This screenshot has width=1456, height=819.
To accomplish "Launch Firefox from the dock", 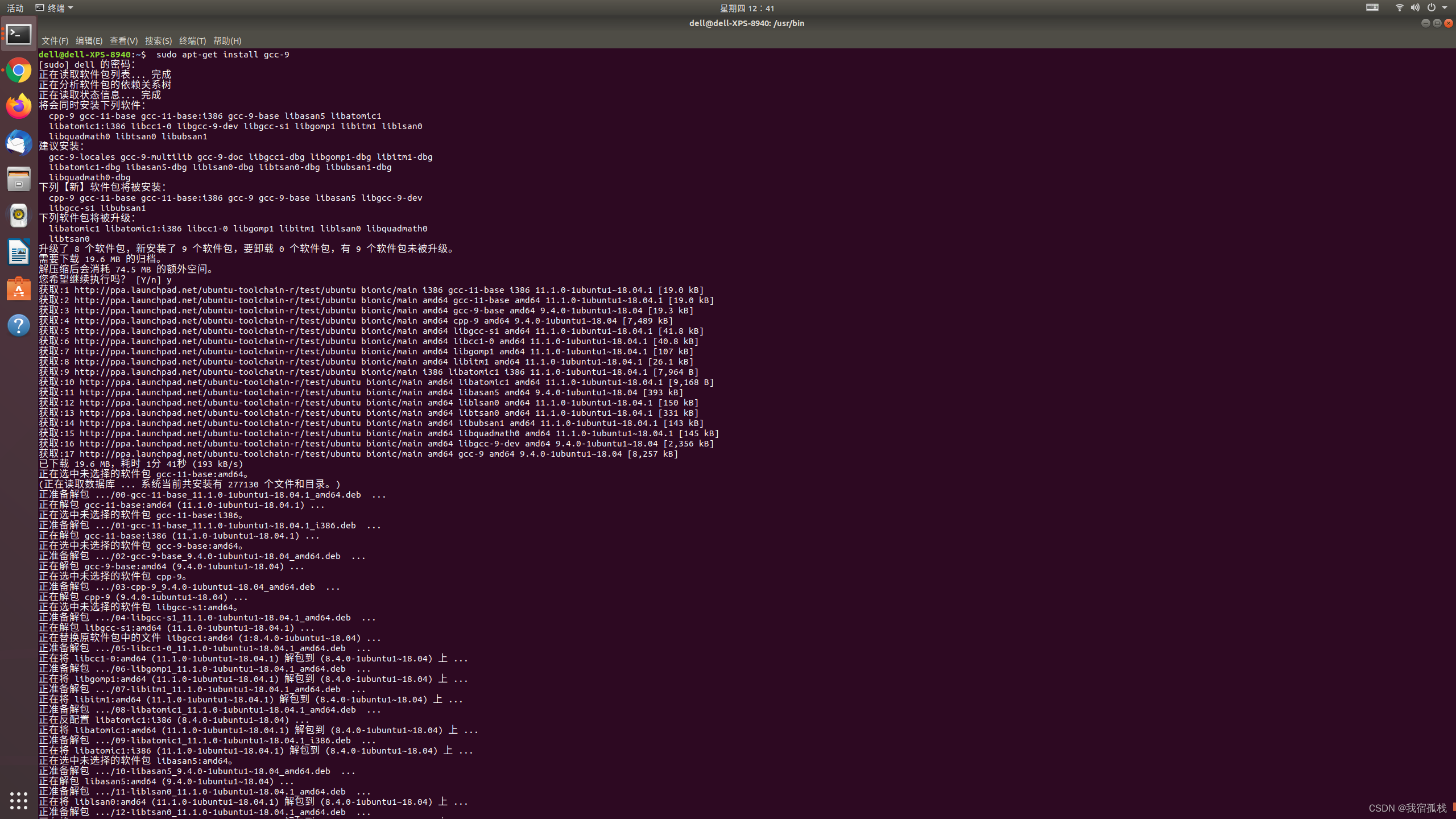I will point(19,106).
